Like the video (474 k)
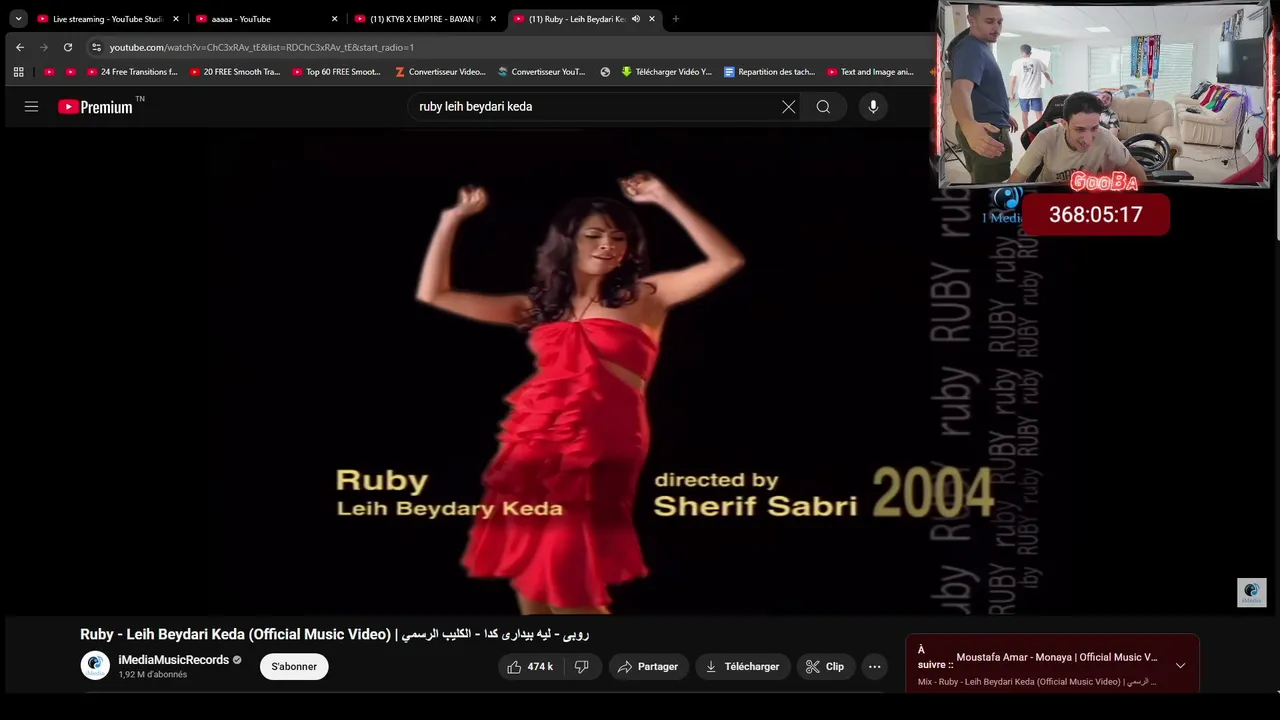The image size is (1280, 720). (x=530, y=666)
